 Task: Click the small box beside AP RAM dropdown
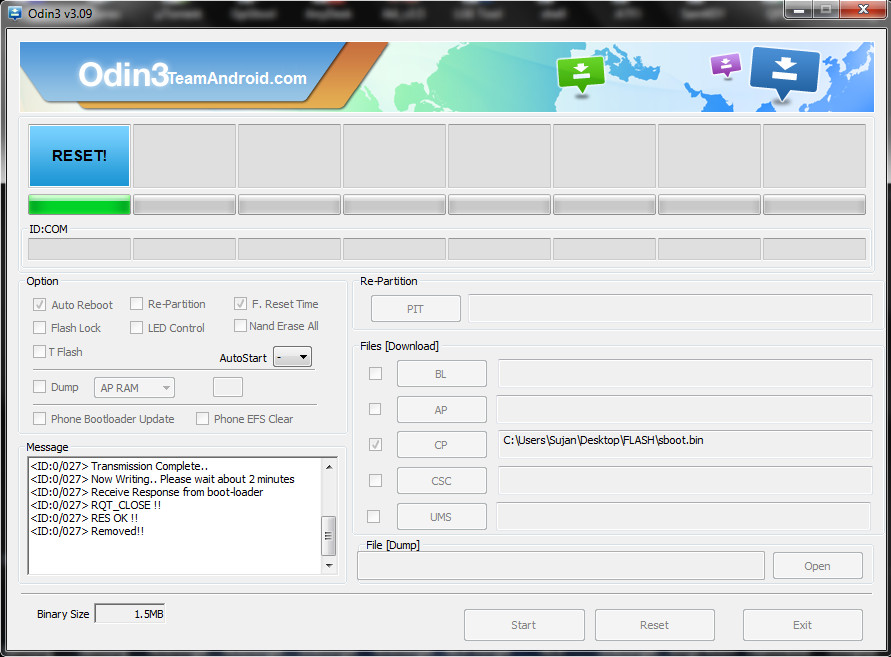[228, 387]
